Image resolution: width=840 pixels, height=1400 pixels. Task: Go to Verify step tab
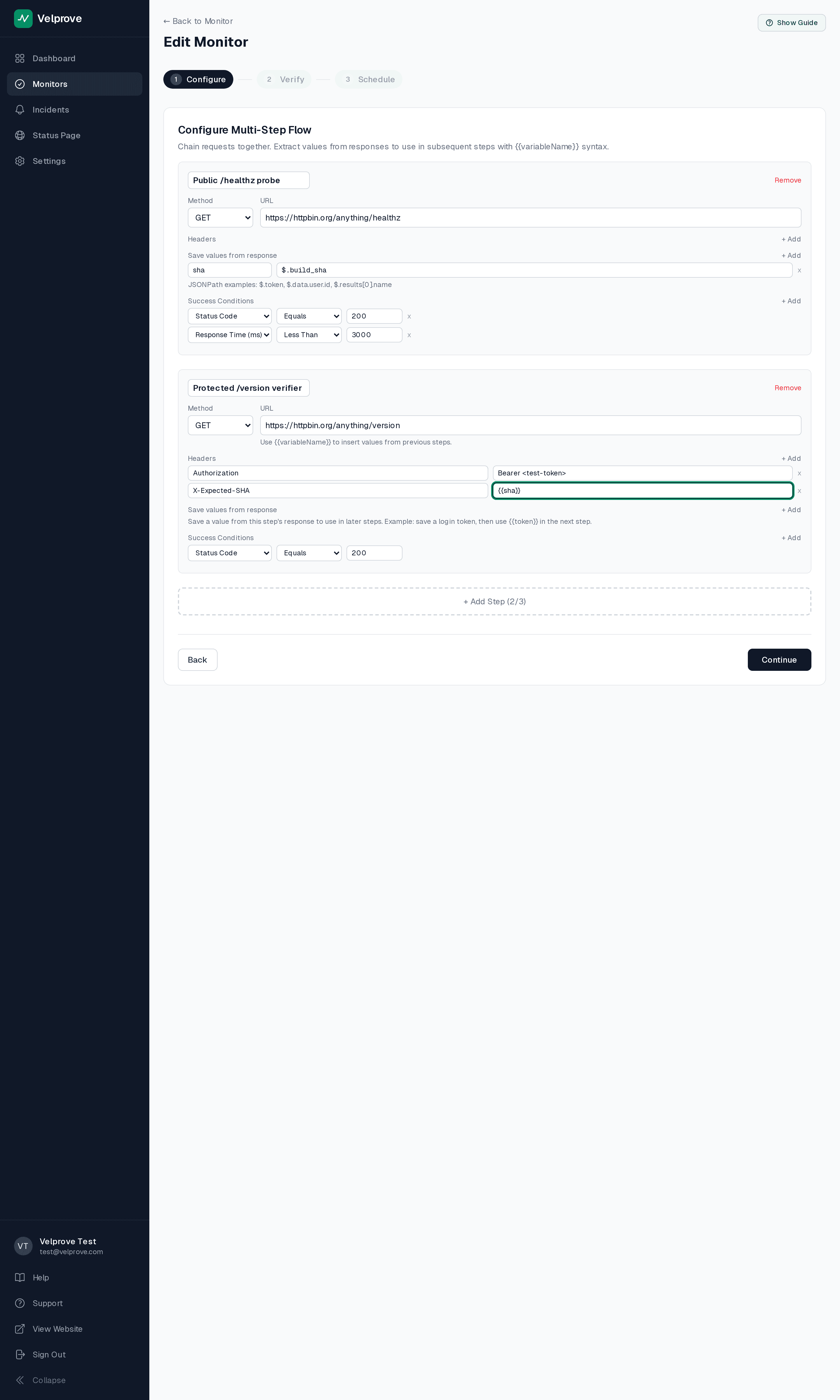[x=284, y=79]
